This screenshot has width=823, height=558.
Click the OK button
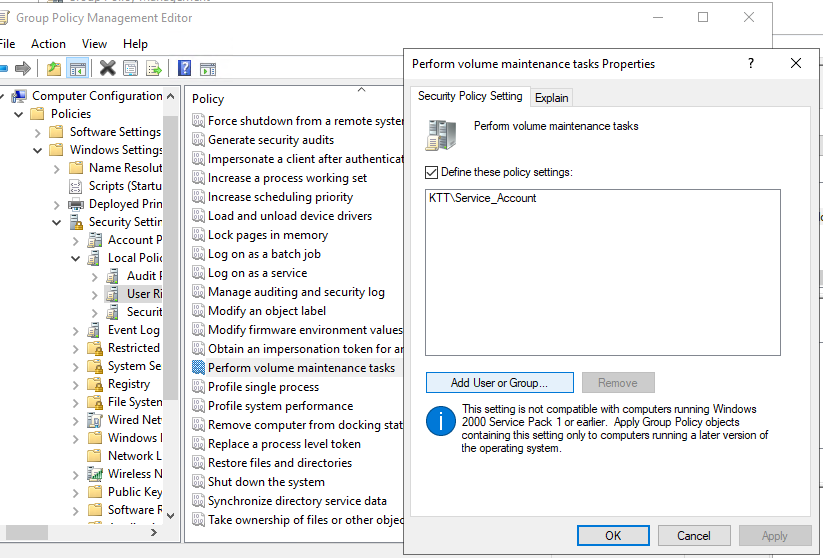613,535
